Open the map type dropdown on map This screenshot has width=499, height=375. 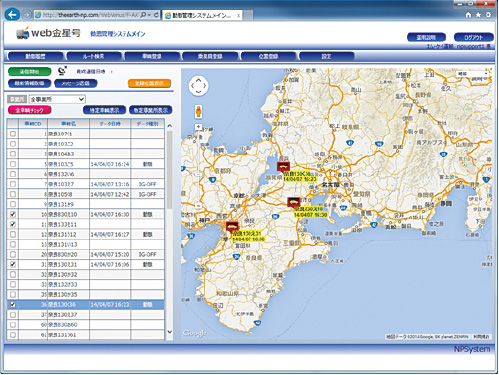pyautogui.click(x=472, y=73)
